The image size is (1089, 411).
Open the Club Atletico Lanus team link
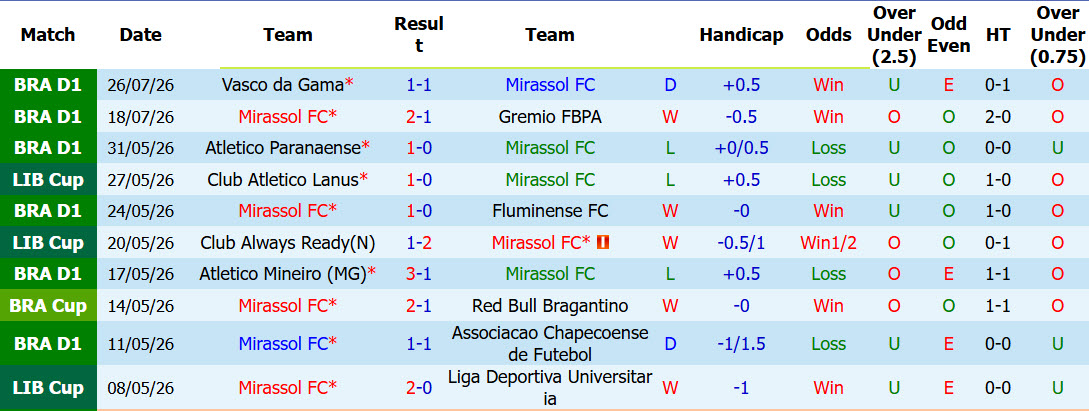283,180
